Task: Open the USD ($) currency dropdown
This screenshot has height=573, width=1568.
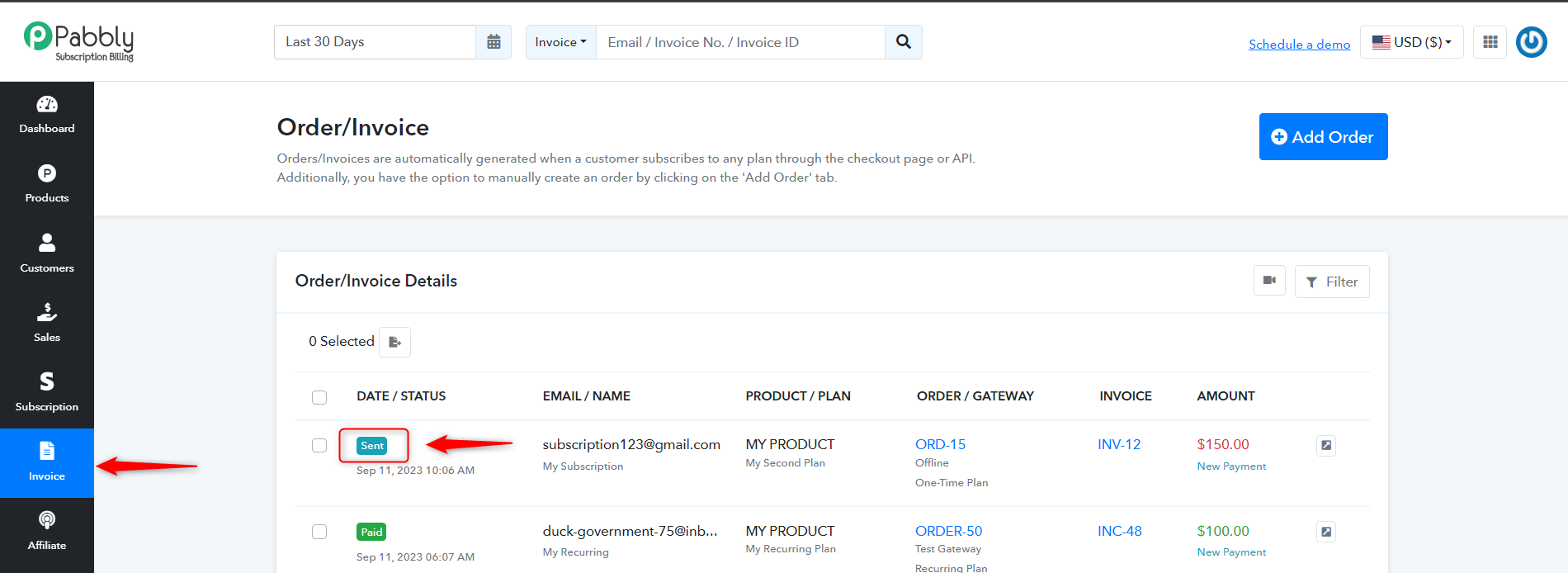Action: 1412,42
